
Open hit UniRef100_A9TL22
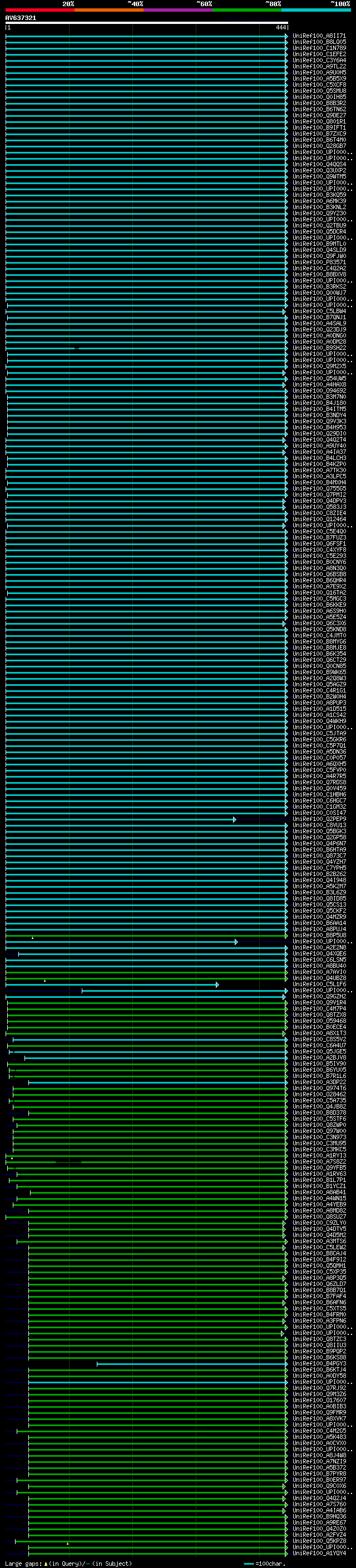pyautogui.click(x=319, y=66)
